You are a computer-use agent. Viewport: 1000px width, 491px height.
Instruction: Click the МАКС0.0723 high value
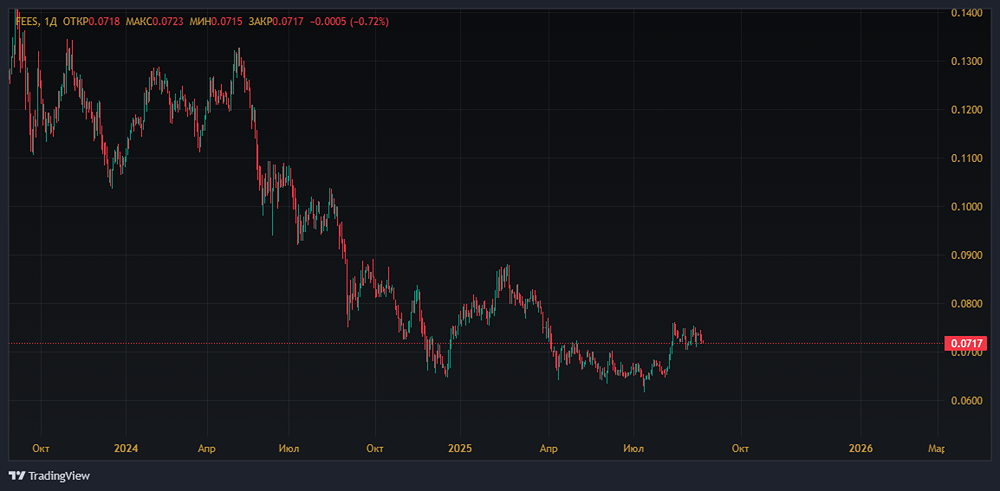(x=155, y=22)
